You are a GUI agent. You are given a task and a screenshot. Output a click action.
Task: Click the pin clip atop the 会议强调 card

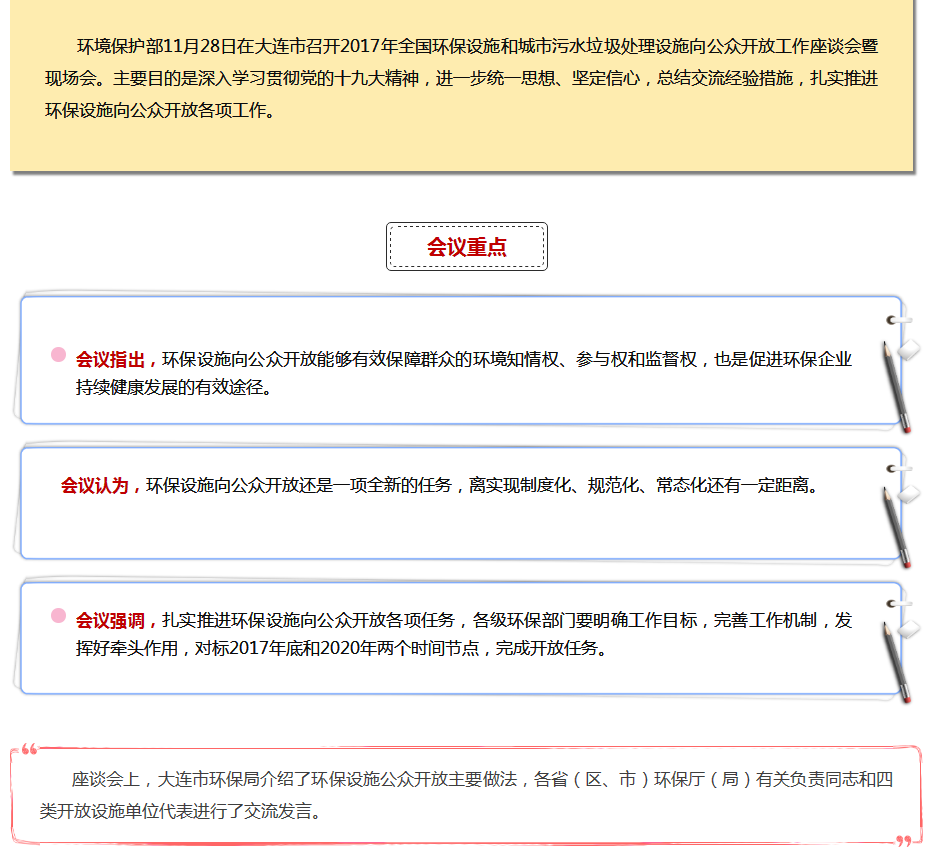pyautogui.click(x=897, y=603)
